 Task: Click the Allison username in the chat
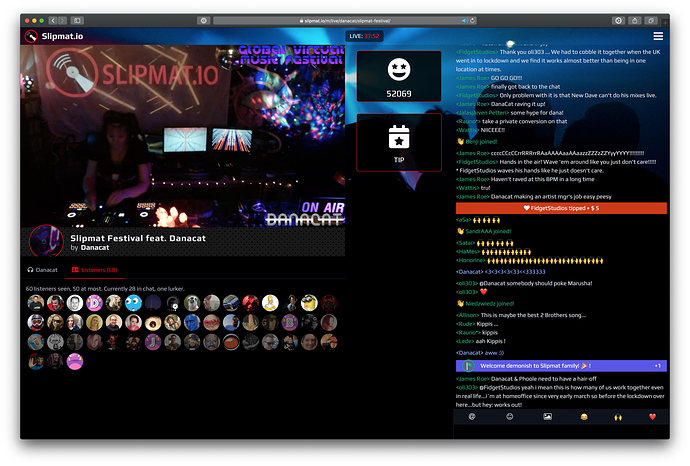tap(467, 315)
